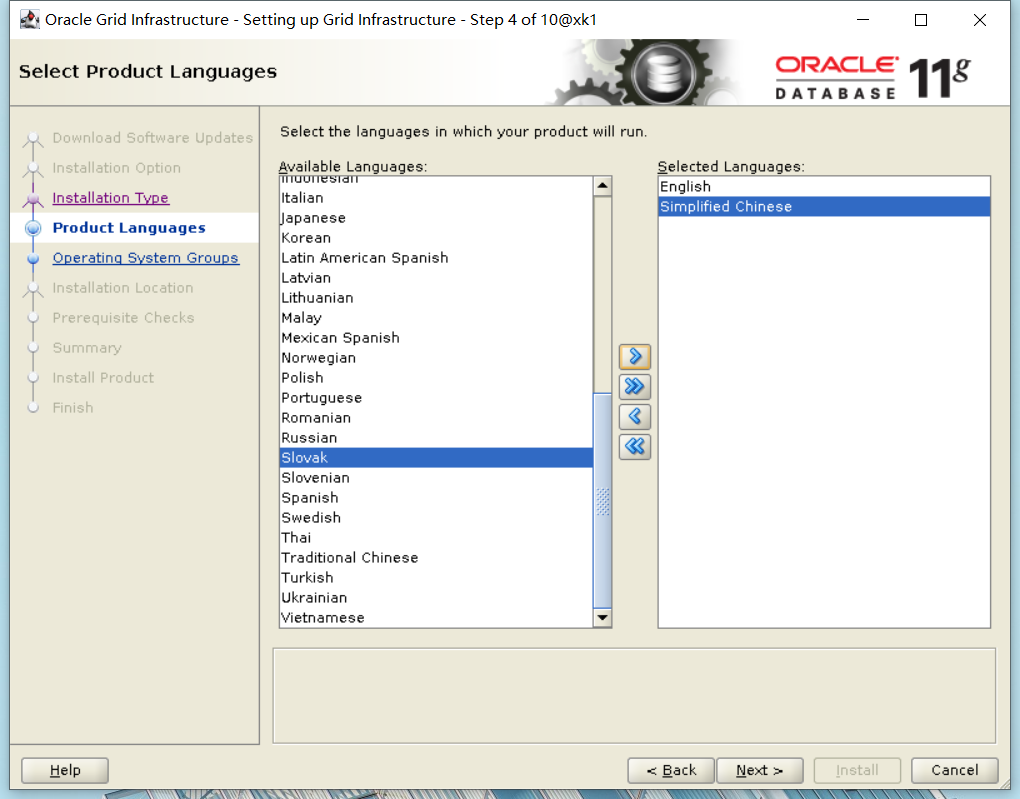
Task: Select Thai in Available Languages
Action: (436, 538)
